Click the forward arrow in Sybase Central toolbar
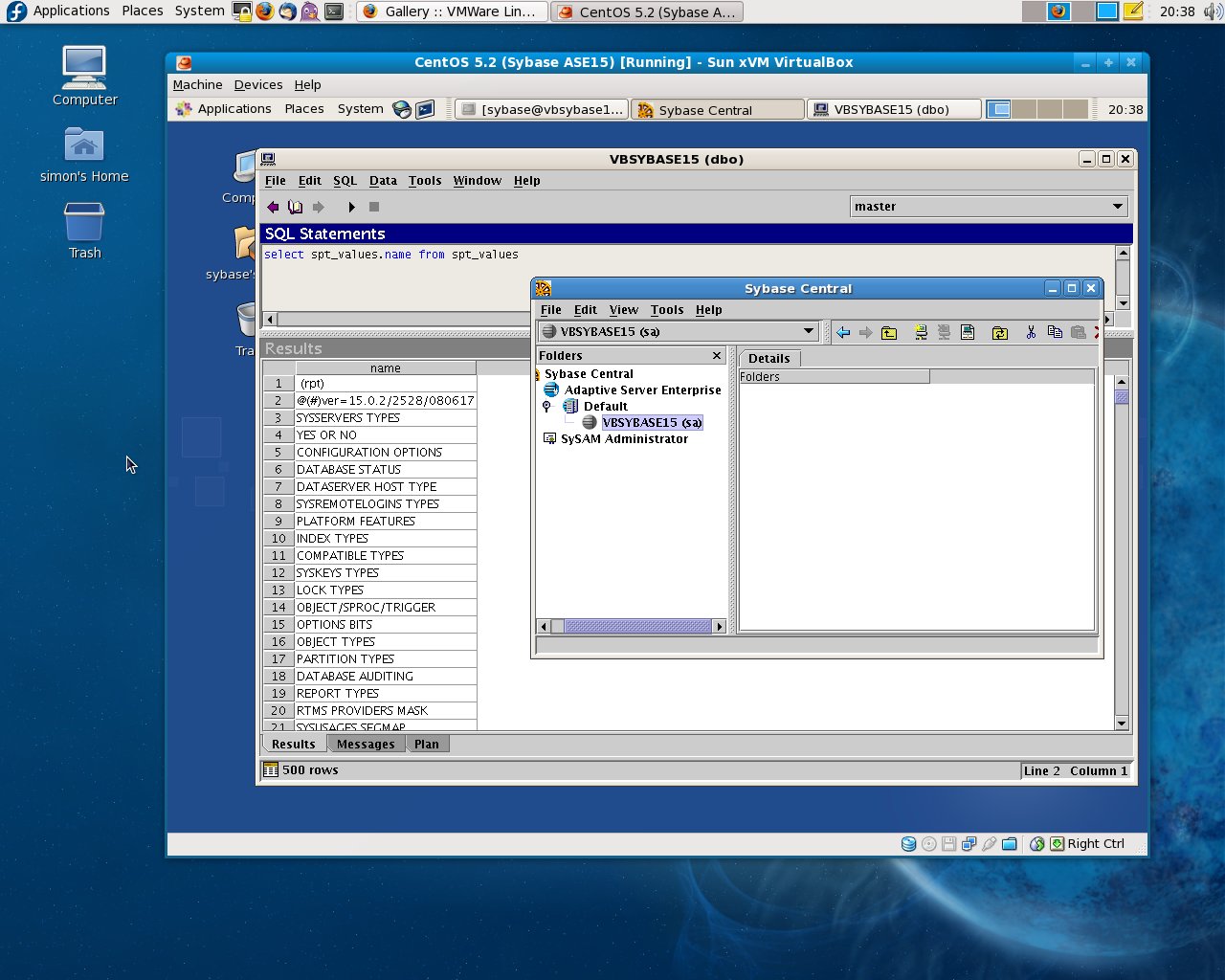 865,332
